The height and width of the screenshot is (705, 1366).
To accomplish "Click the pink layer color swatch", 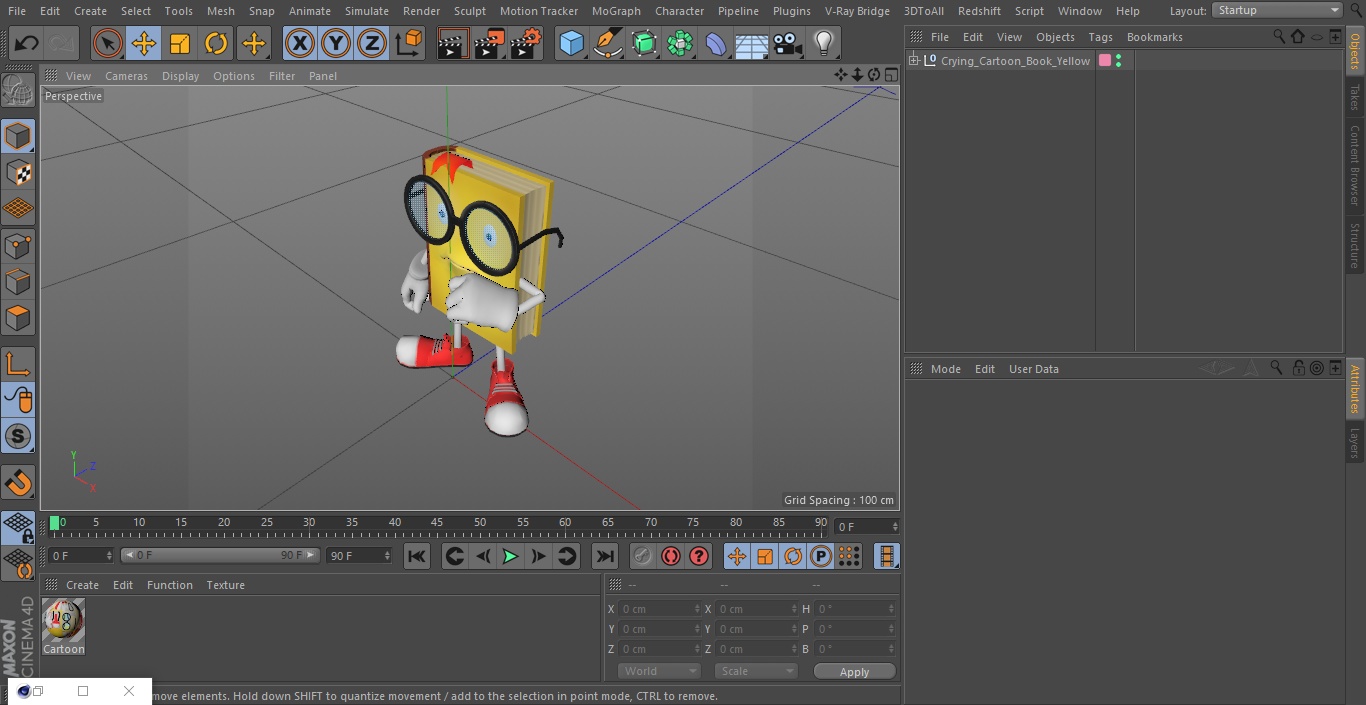I will coord(1105,61).
